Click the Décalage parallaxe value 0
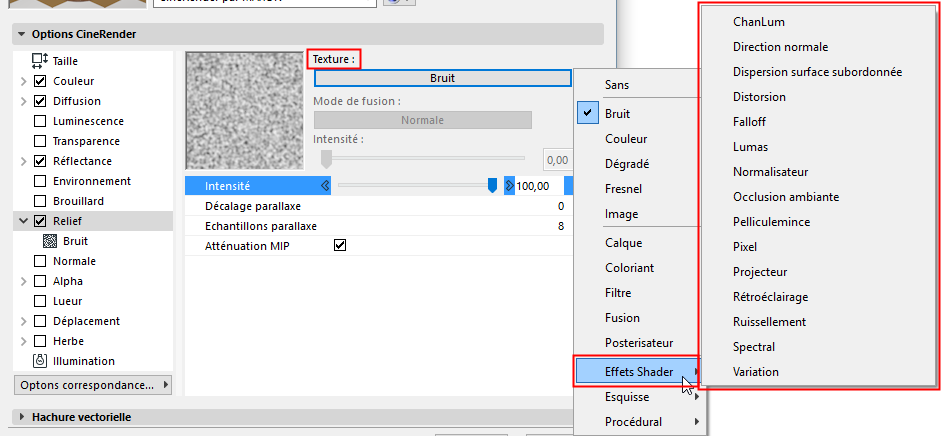941x436 pixels. click(561, 206)
